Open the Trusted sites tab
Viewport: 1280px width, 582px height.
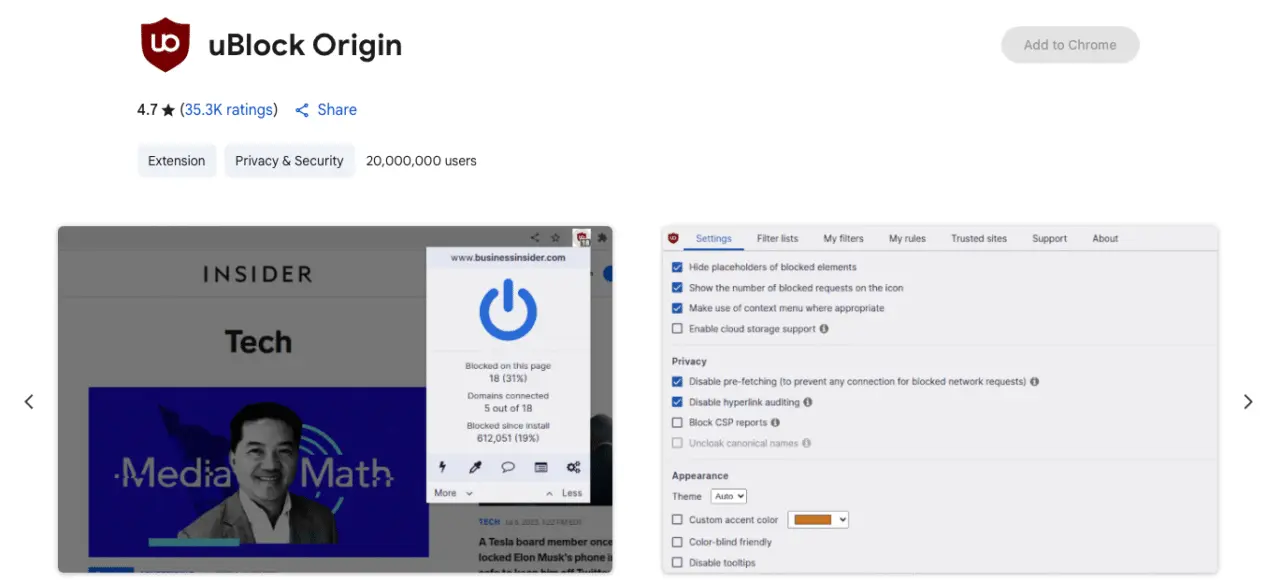pos(979,239)
